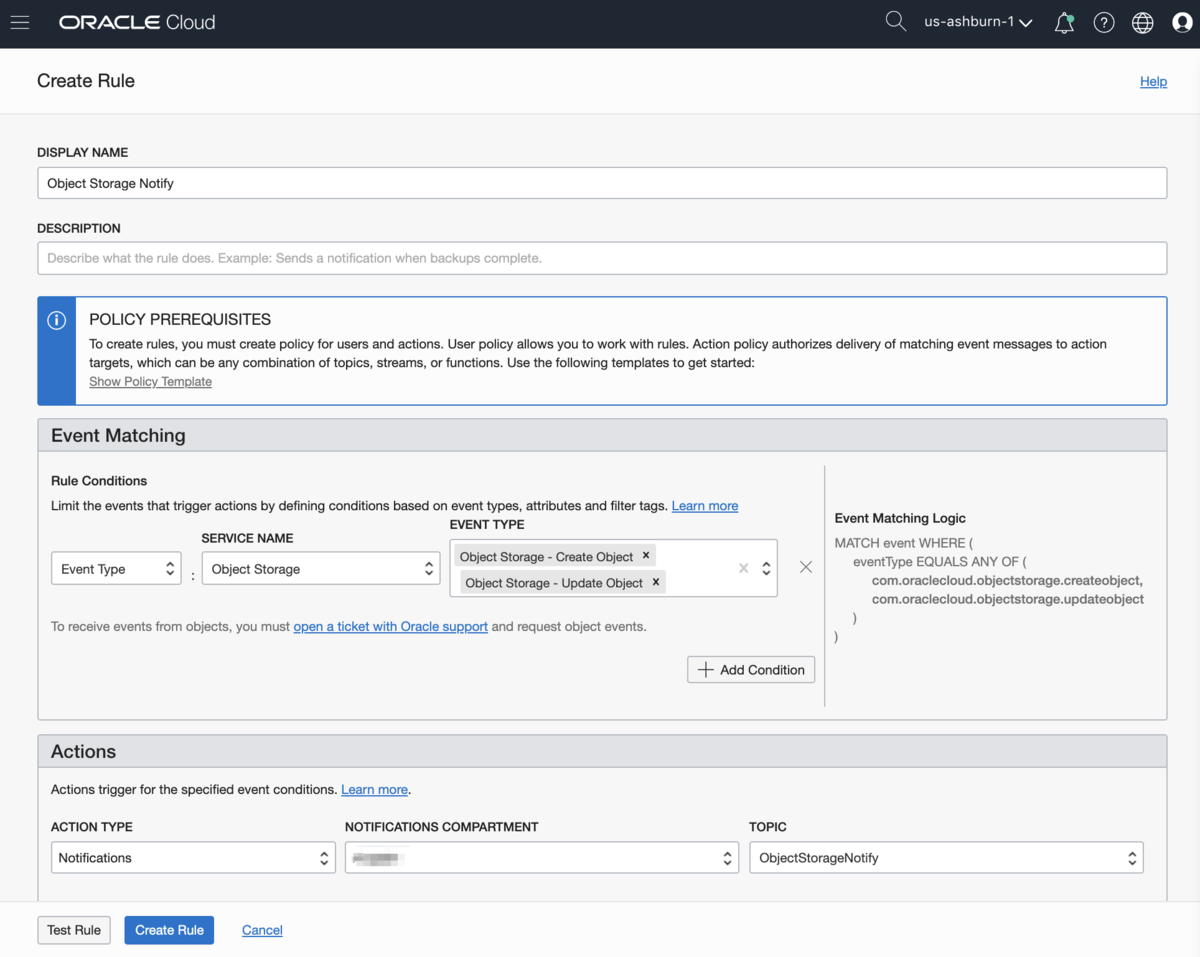The image size is (1200, 957).
Task: Click the Create Rule button
Action: pos(169,930)
